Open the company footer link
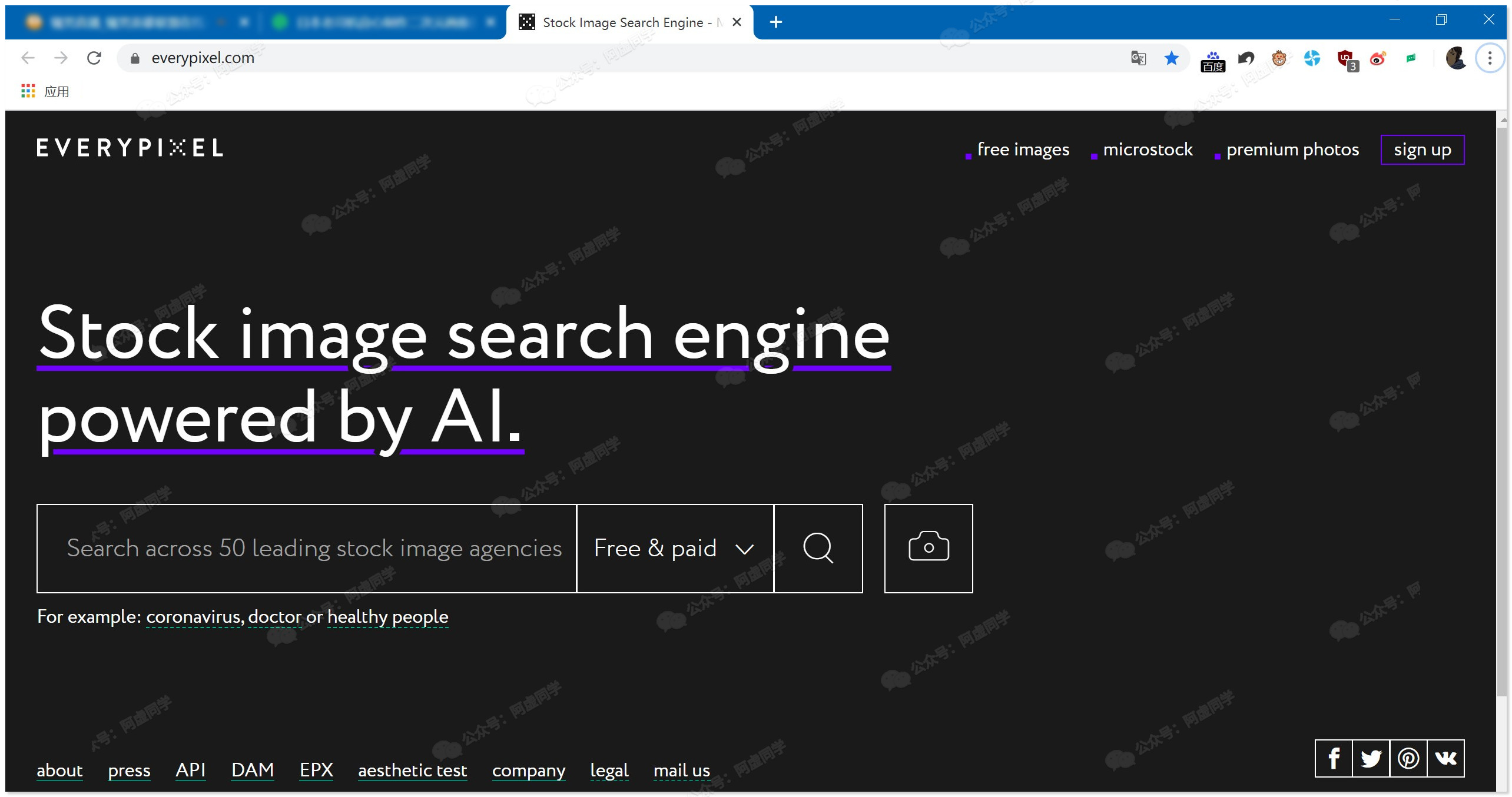Screen dimensions: 1512x797 (x=529, y=770)
